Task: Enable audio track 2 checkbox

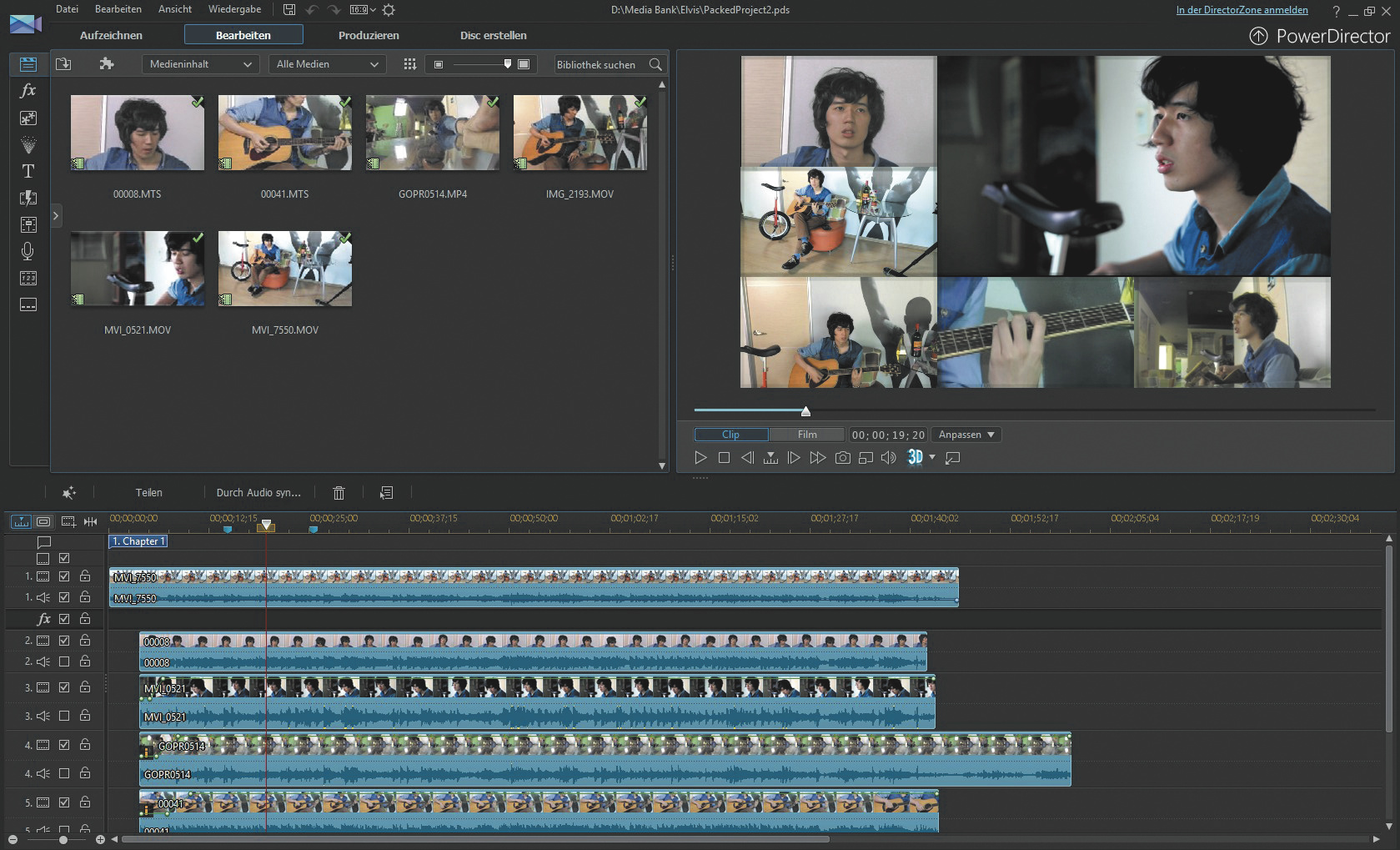Action: tap(64, 661)
